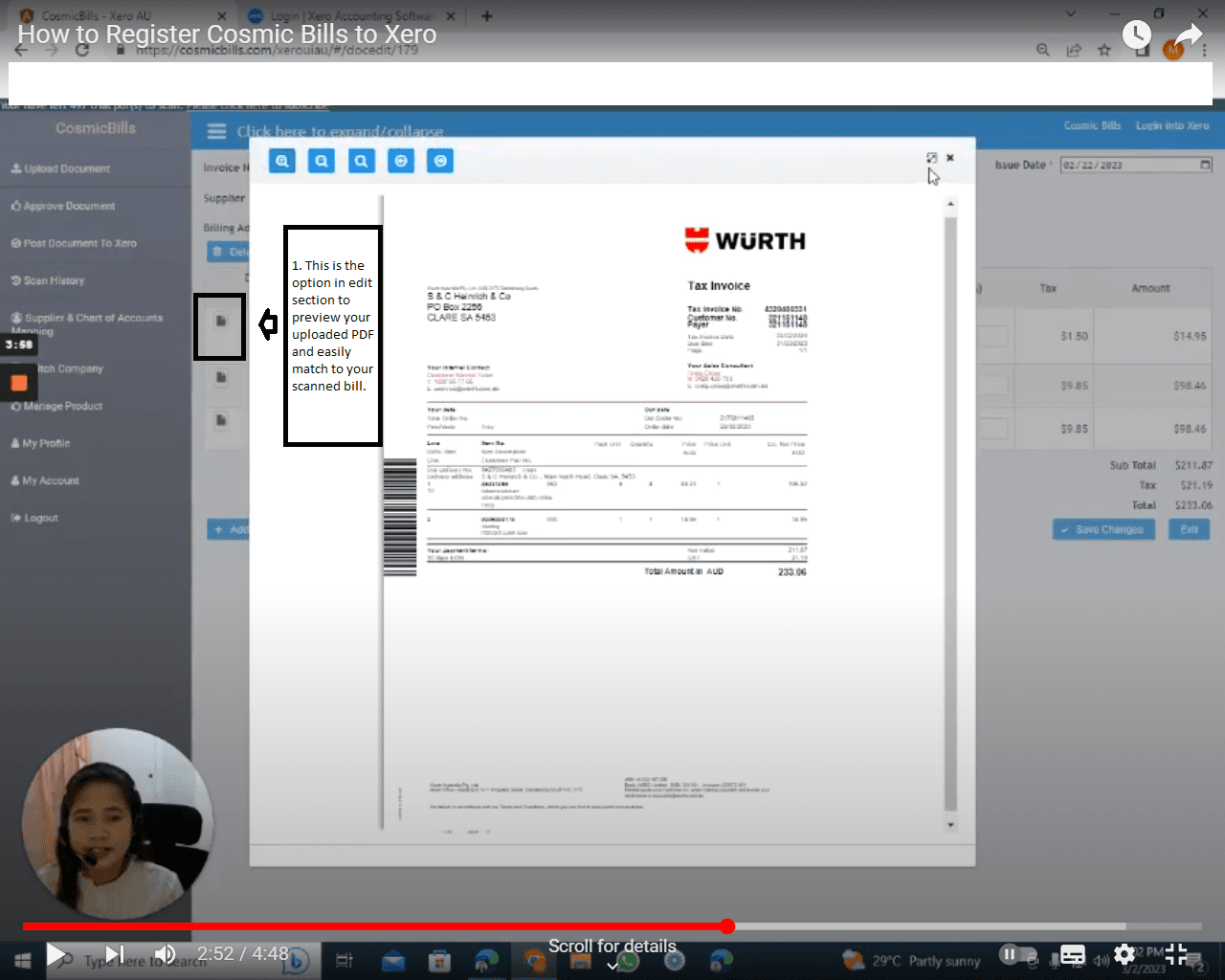Image resolution: width=1225 pixels, height=980 pixels.
Task: Click 'Click here to expand/collapse' header text
Action: pos(340,132)
